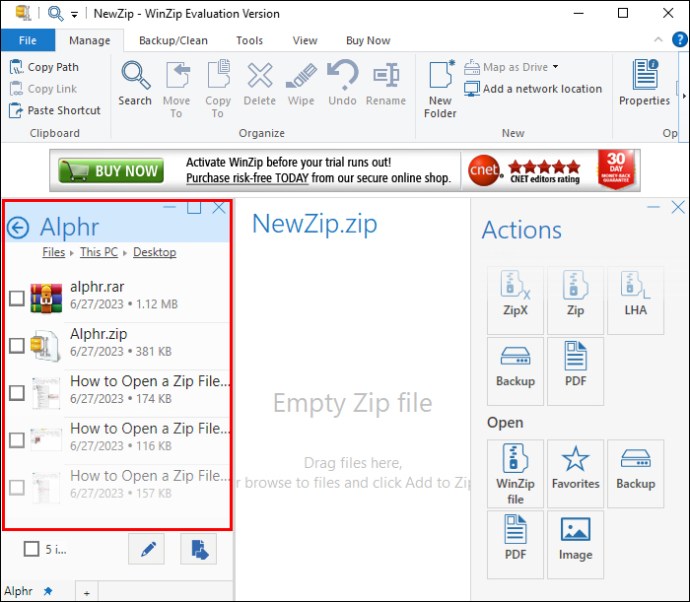Click the add-to-zip button next to pencil
The image size is (690, 602).
tap(198, 549)
